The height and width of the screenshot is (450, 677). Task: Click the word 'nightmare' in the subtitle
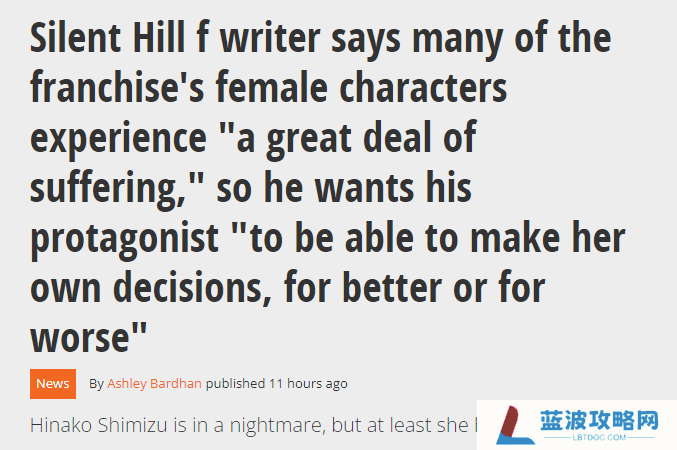click(x=275, y=426)
